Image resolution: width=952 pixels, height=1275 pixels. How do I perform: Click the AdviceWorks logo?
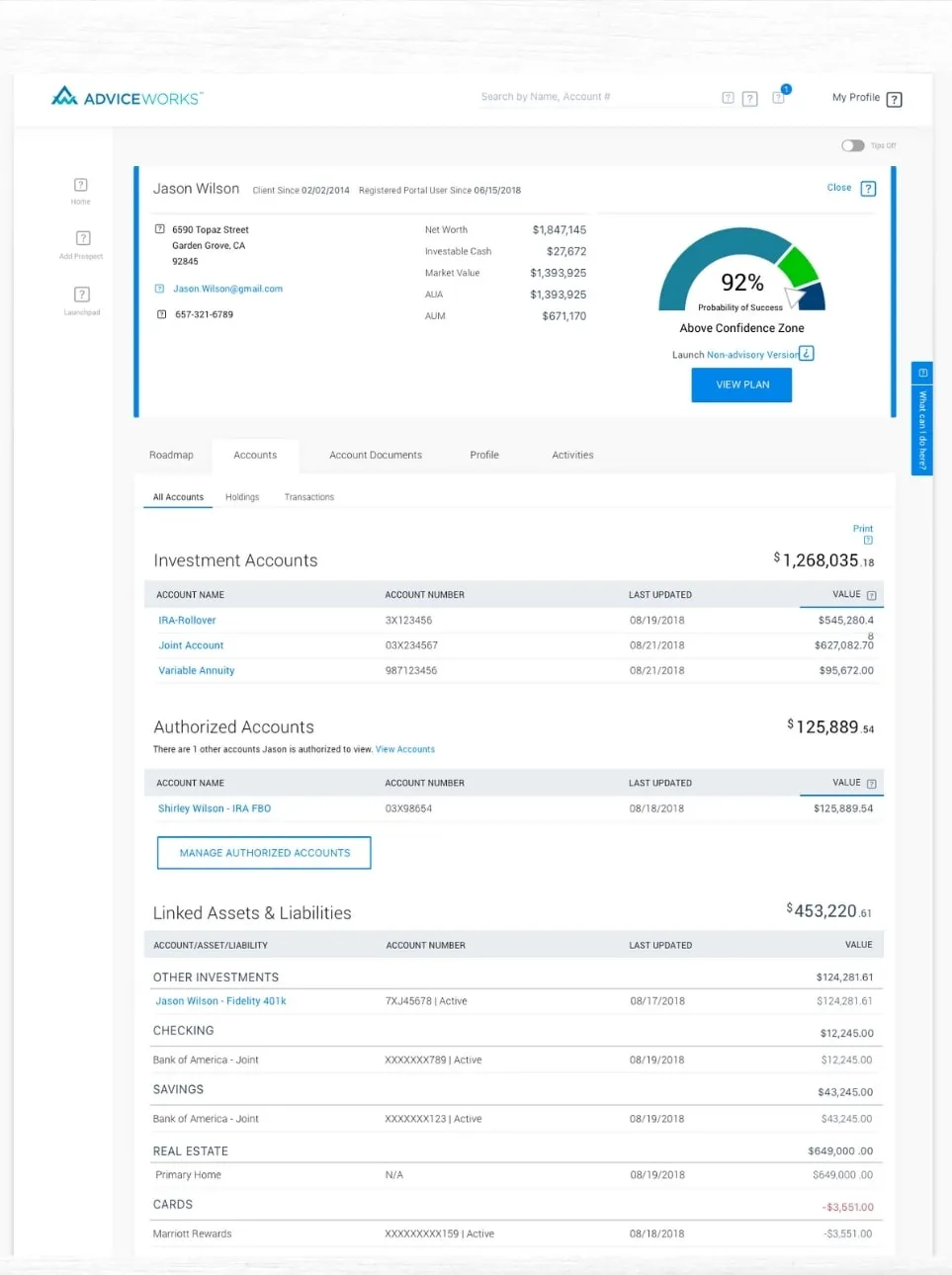[127, 97]
